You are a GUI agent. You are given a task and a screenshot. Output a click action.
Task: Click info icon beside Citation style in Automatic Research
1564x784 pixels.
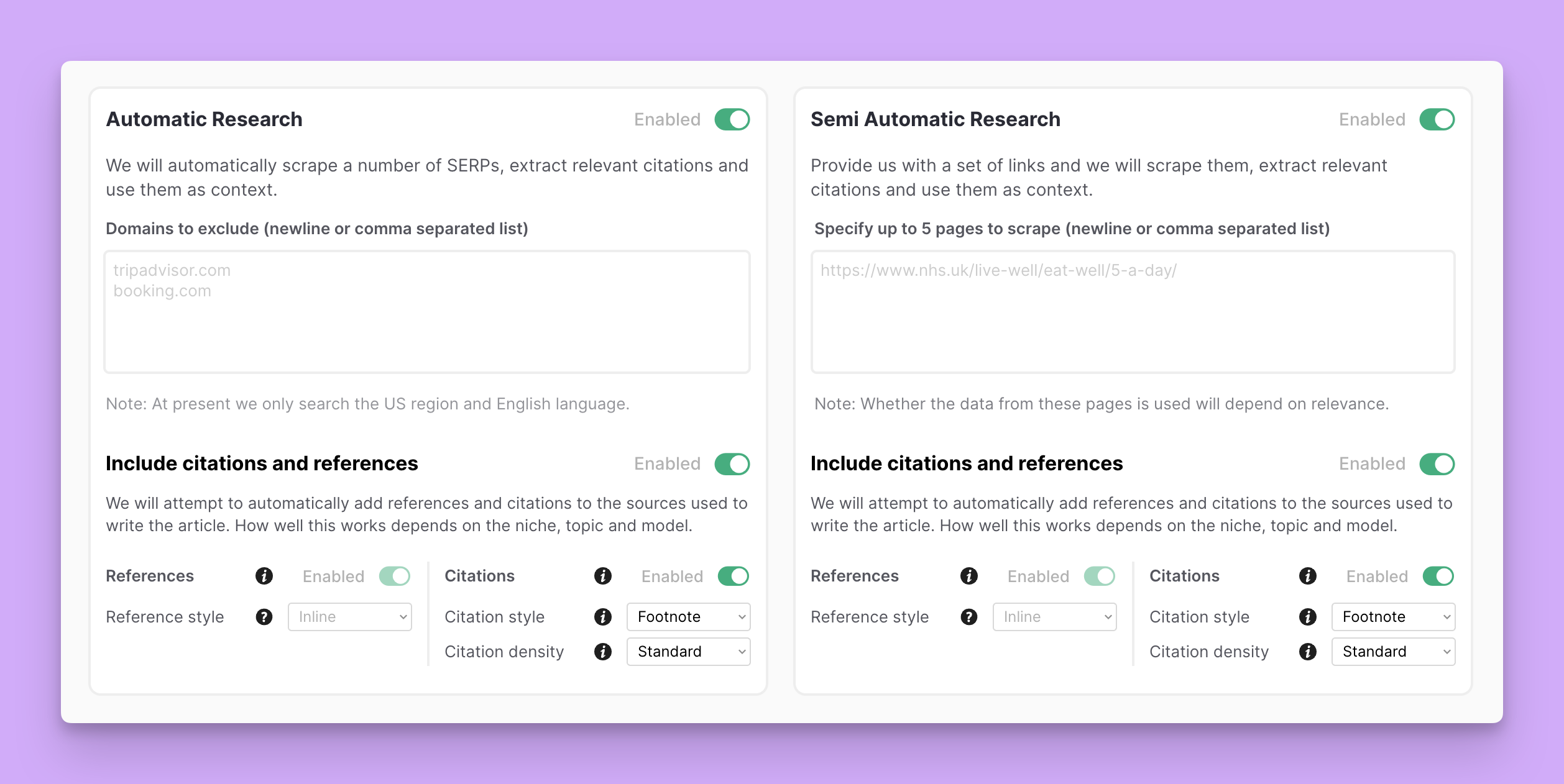tap(602, 617)
